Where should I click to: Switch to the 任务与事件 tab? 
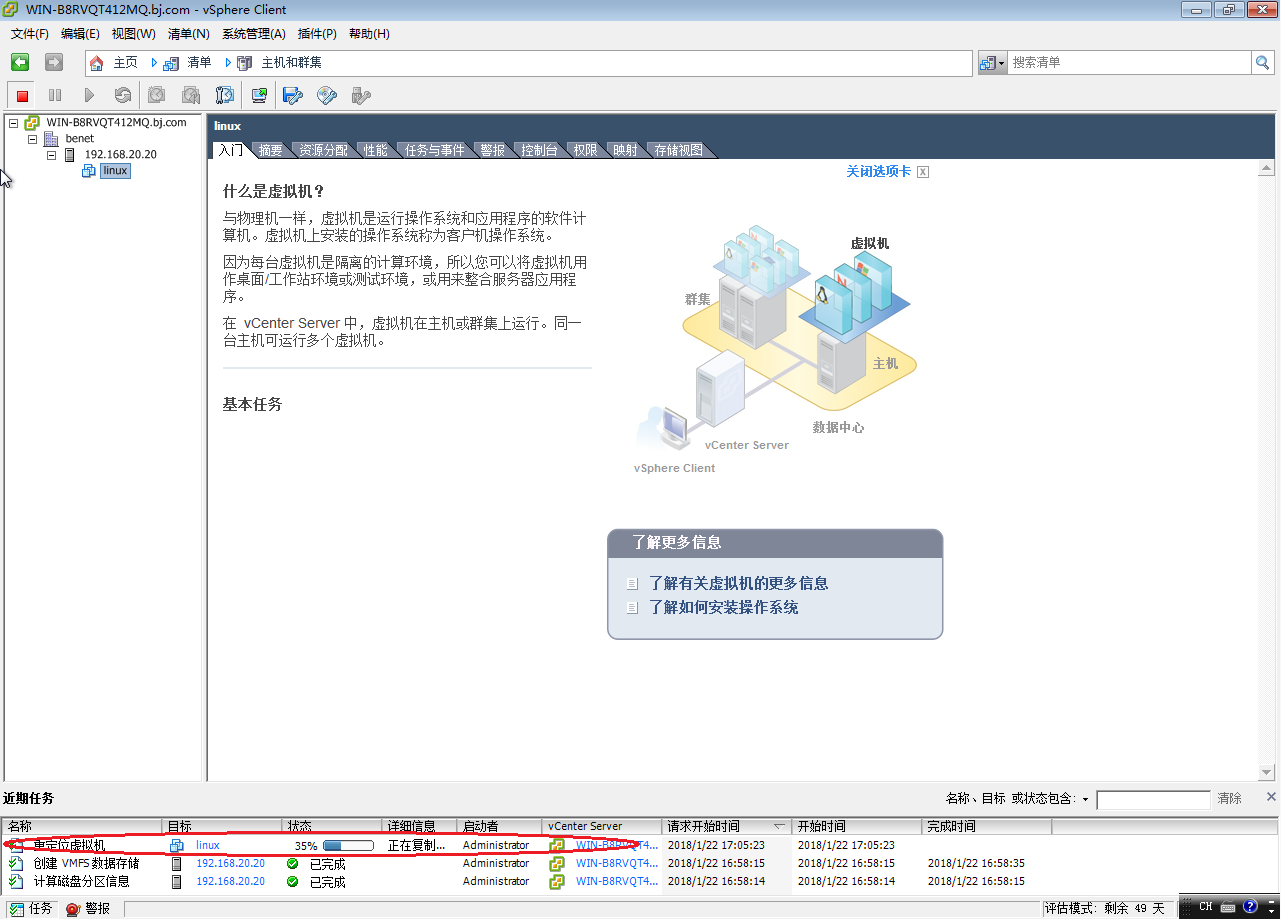point(434,150)
